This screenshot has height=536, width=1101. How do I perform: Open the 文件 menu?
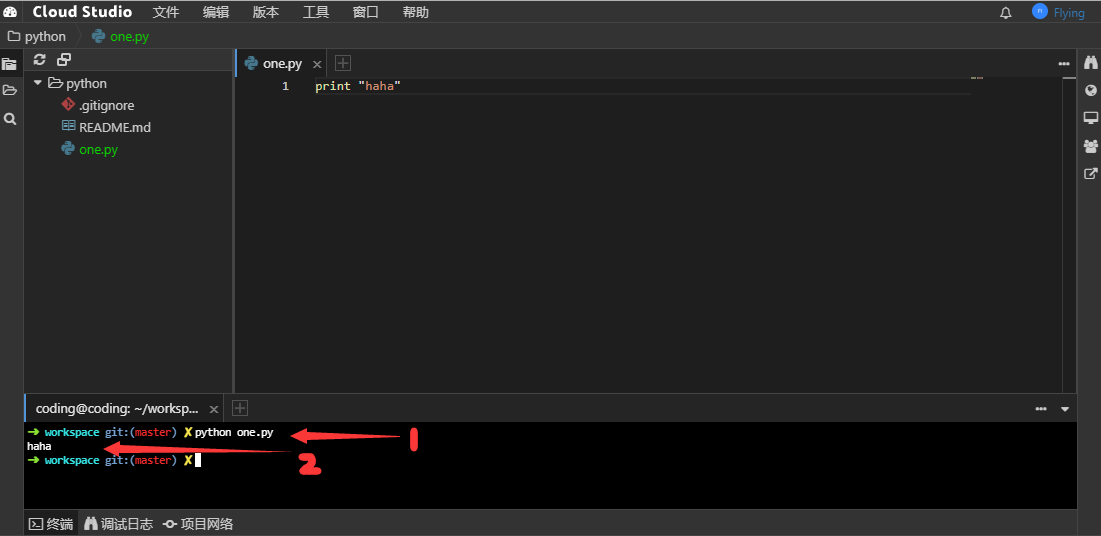[x=166, y=12]
